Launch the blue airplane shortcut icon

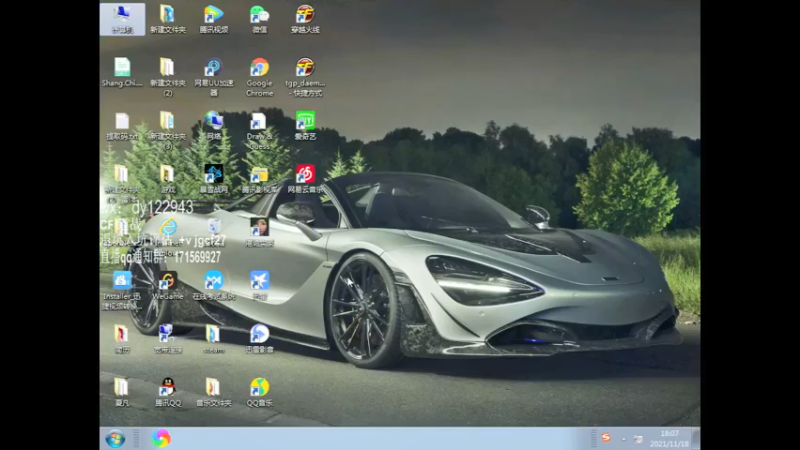[x=259, y=285]
